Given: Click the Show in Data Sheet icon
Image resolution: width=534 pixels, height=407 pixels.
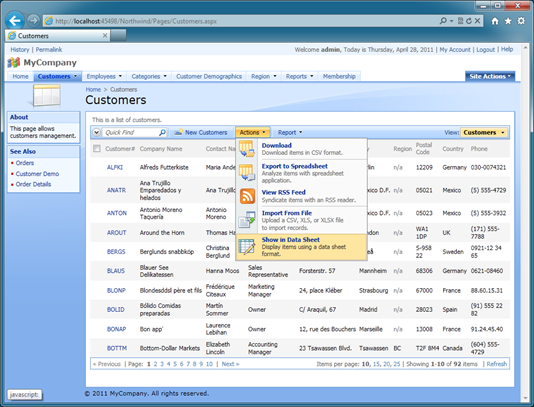Looking at the screenshot, I should tap(247, 247).
